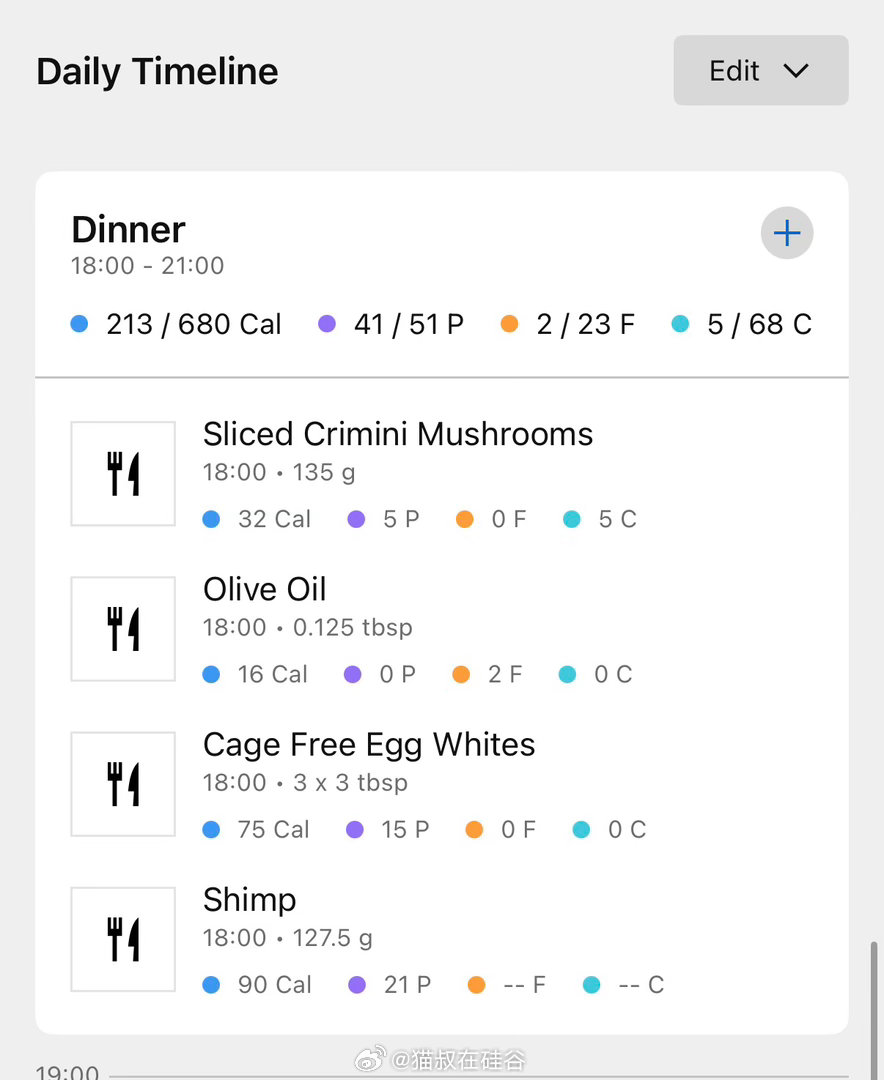Click the Daily Timeline title
This screenshot has height=1080, width=884.
point(157,72)
